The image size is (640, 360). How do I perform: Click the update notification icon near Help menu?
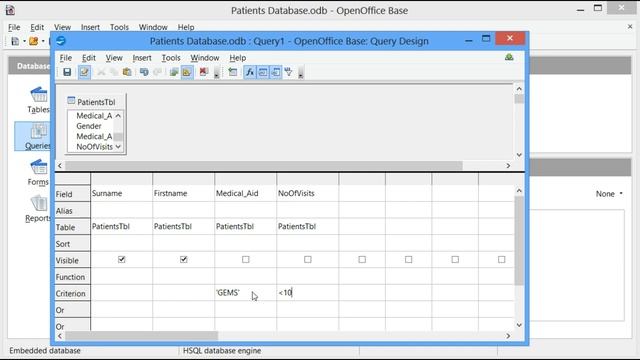pos(509,58)
